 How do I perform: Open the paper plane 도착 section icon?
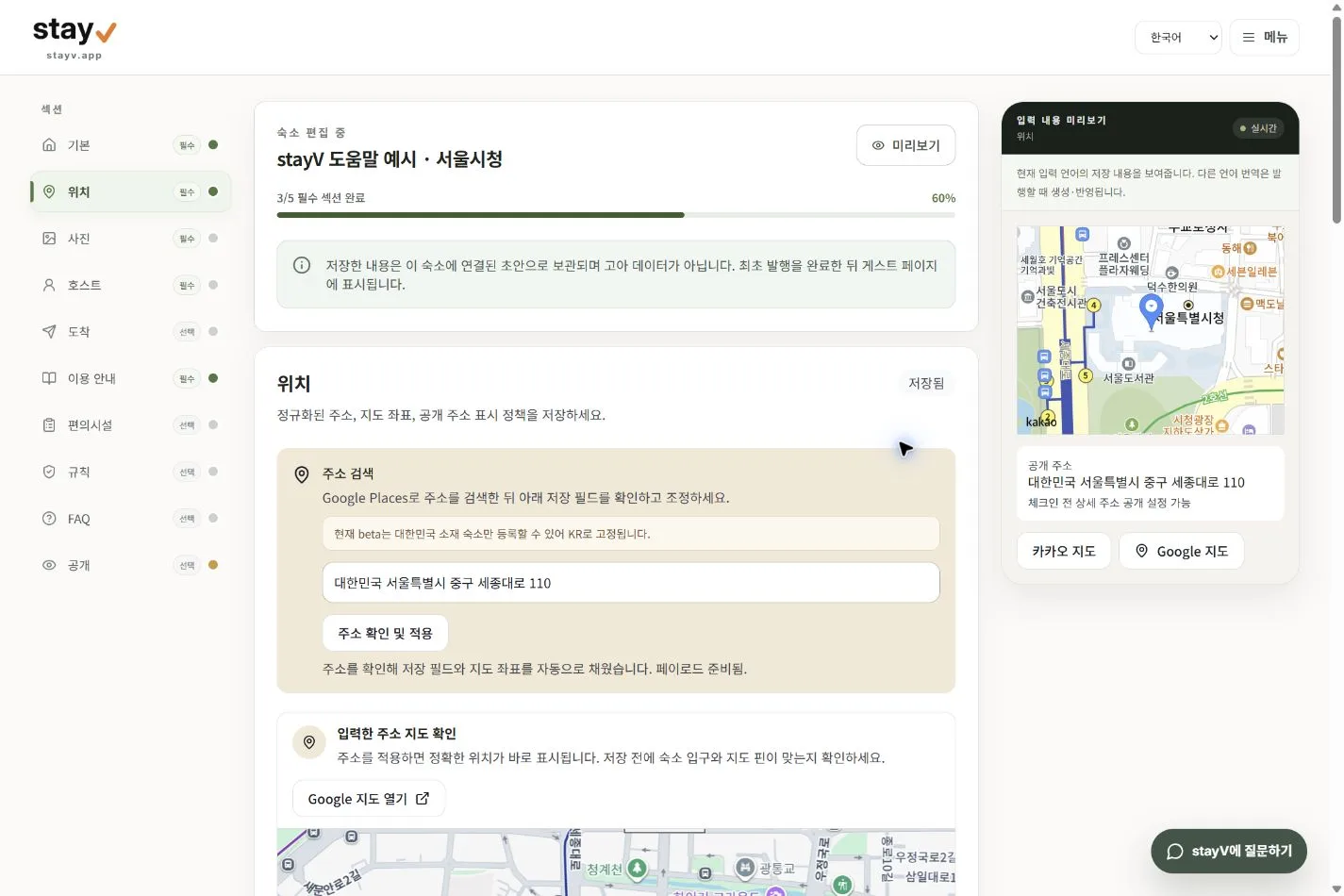[x=49, y=331]
